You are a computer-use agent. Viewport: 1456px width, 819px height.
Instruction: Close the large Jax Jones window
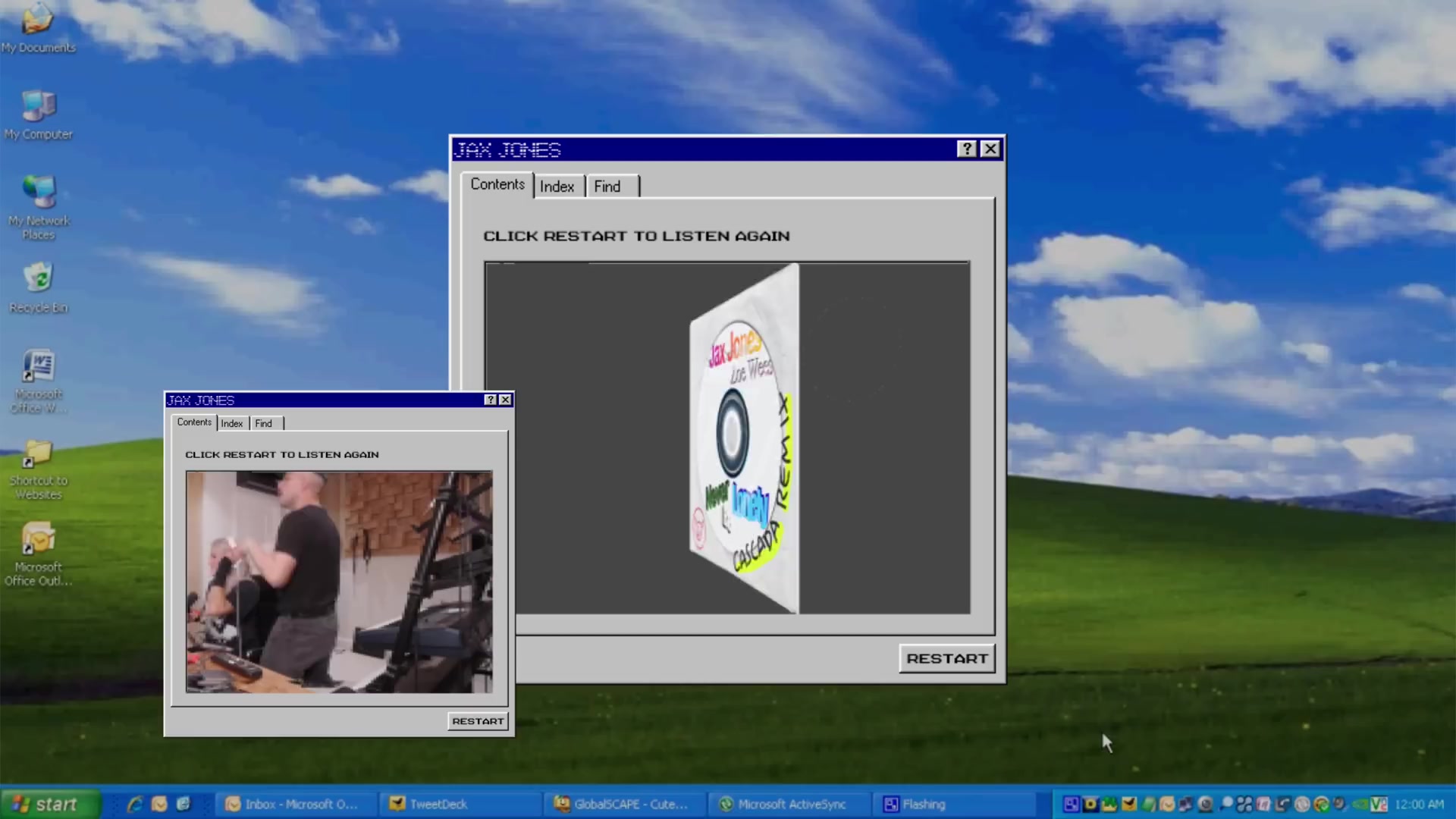pyautogui.click(x=990, y=149)
